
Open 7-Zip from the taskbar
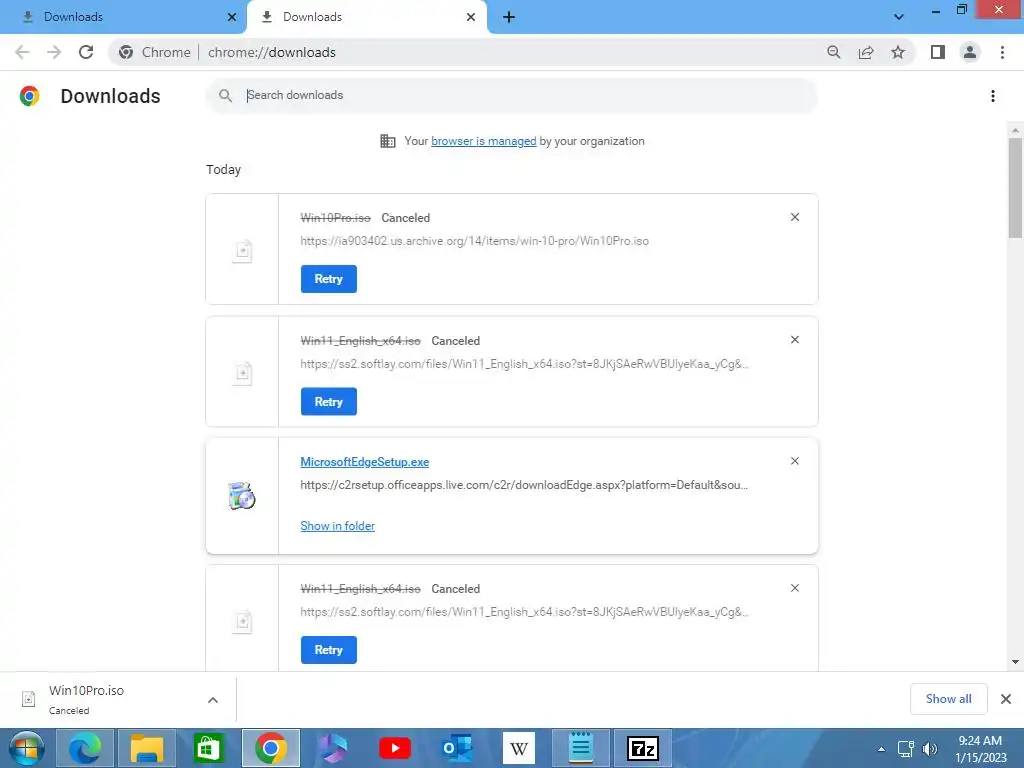(x=643, y=748)
